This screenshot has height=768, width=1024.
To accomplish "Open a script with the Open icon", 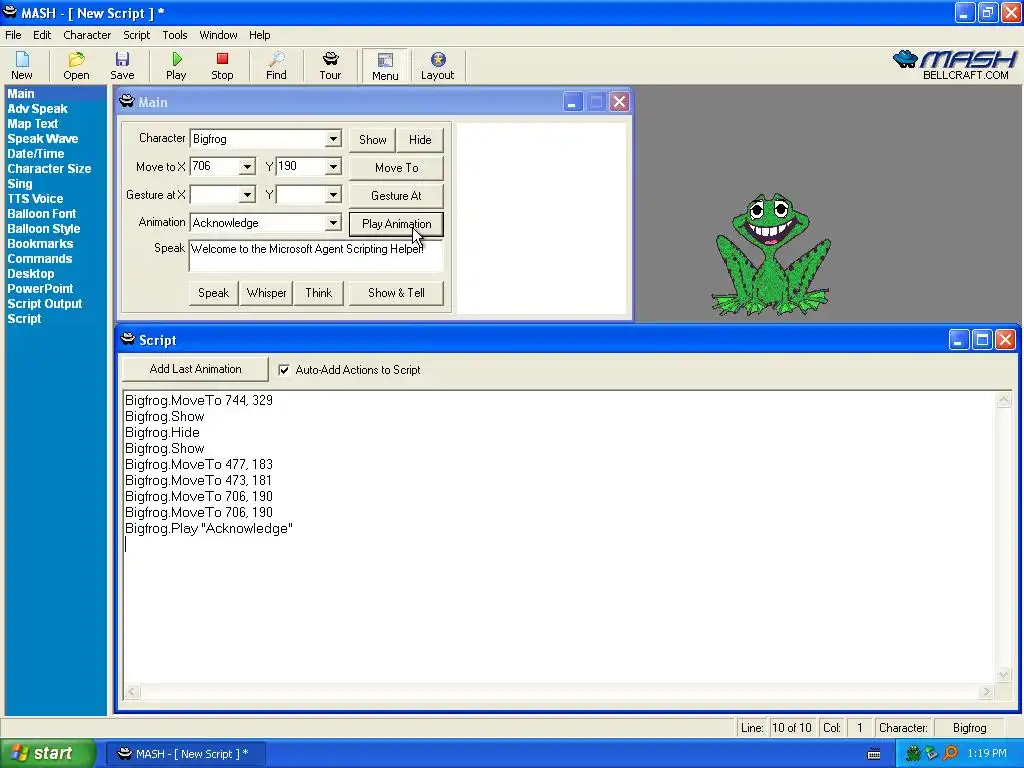I will tap(76, 65).
